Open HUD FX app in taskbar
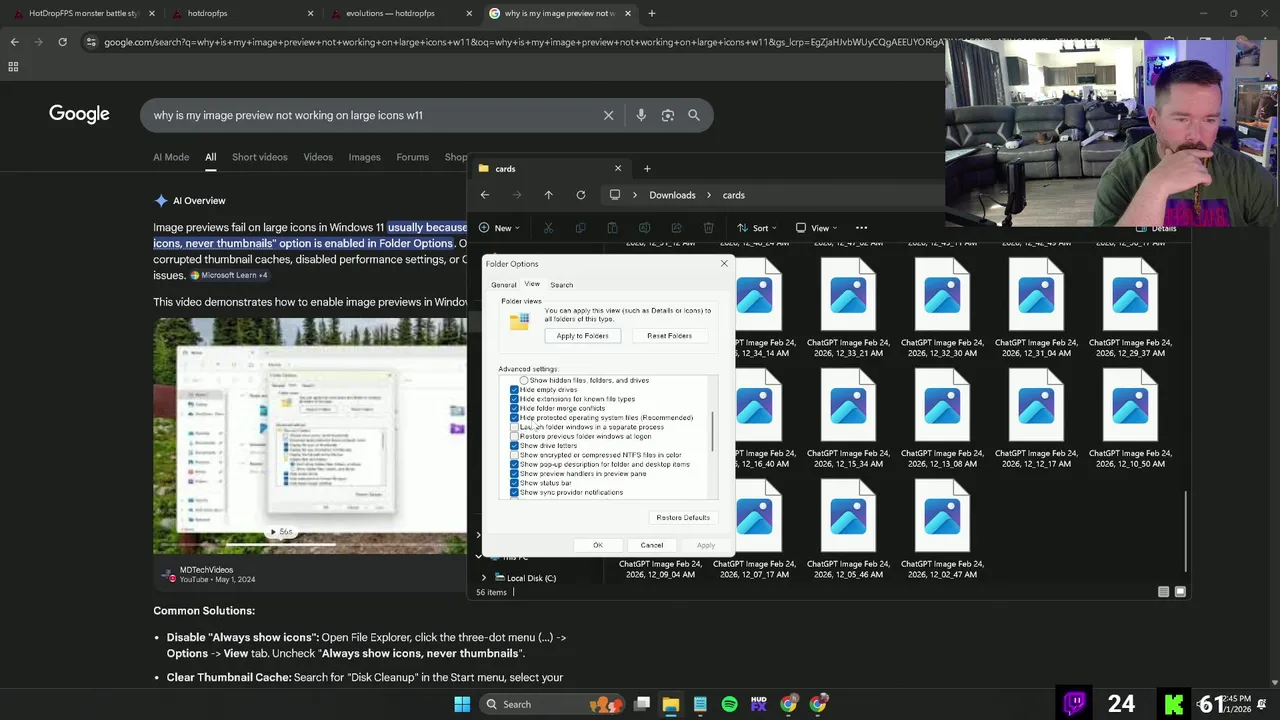1280x720 pixels. 758,704
